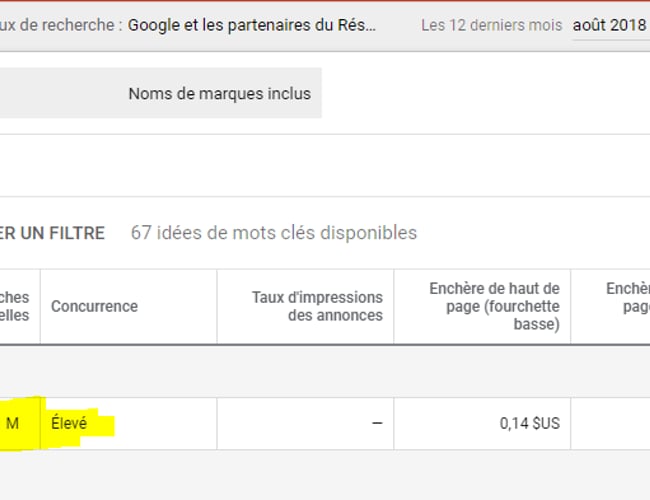Sort by 'Taux d'impressions des annonces' column
The height and width of the screenshot is (500, 650).
click(317, 306)
